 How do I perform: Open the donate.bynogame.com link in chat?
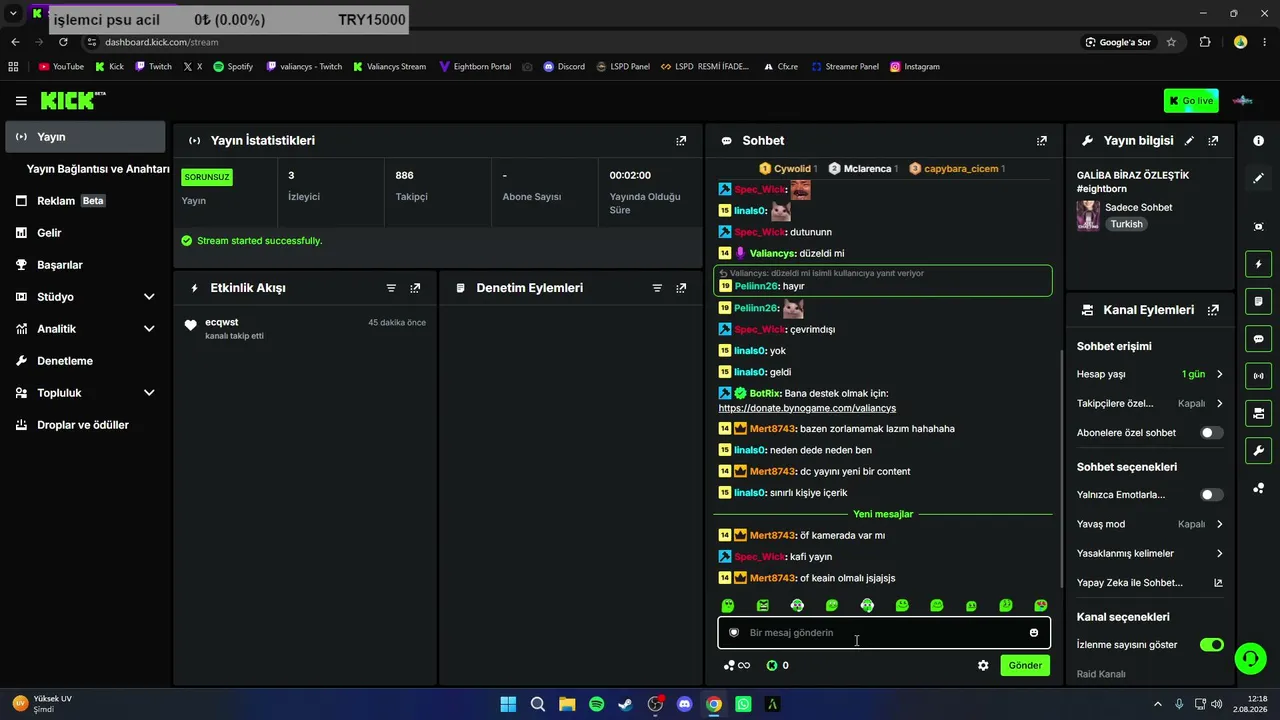point(807,408)
